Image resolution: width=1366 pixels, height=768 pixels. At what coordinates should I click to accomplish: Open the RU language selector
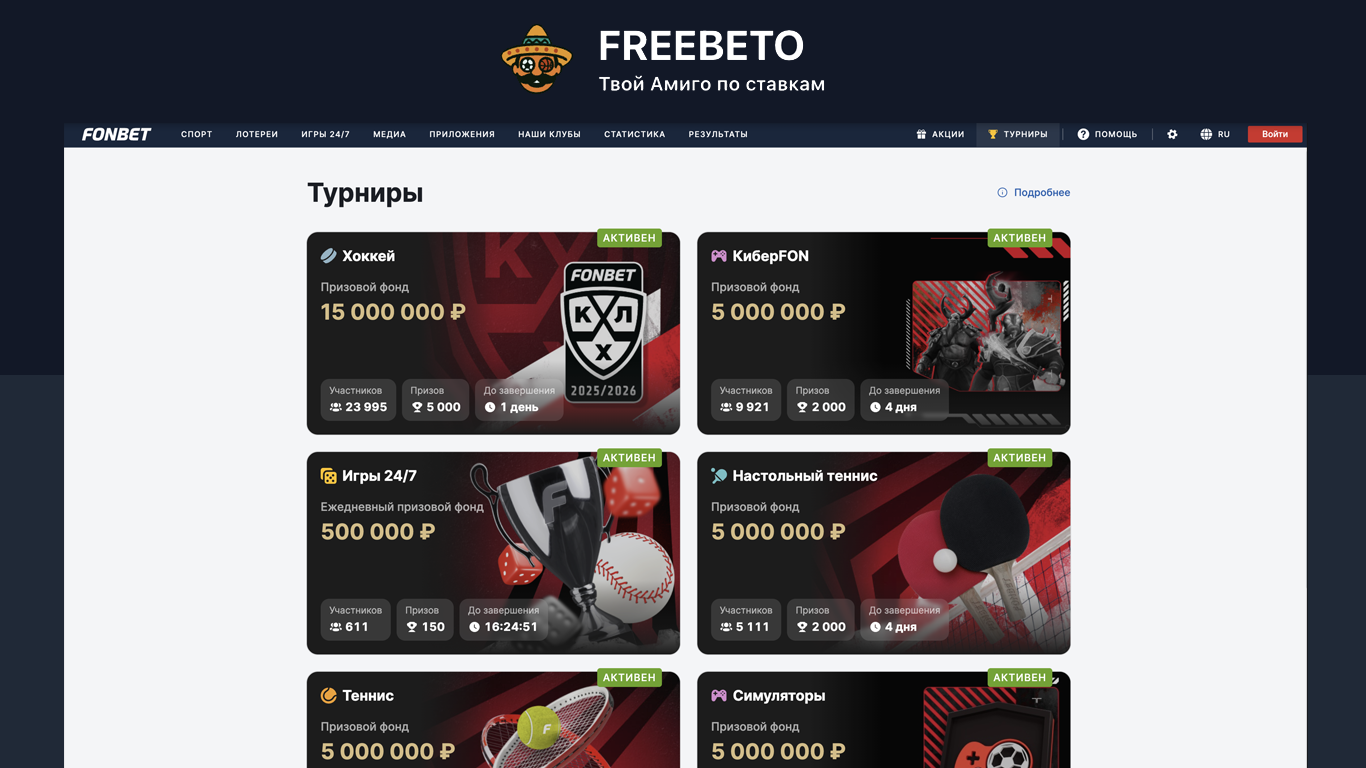[x=1216, y=134]
